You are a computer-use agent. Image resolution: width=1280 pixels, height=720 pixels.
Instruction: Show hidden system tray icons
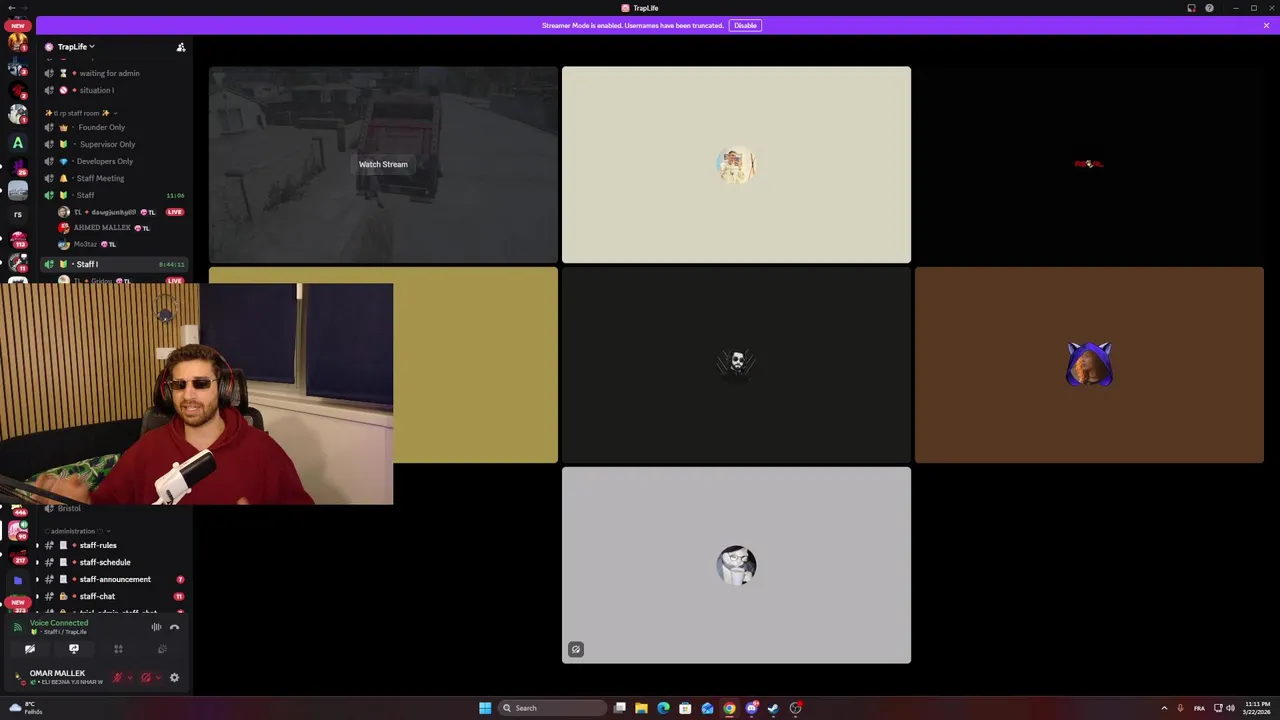[1163, 708]
